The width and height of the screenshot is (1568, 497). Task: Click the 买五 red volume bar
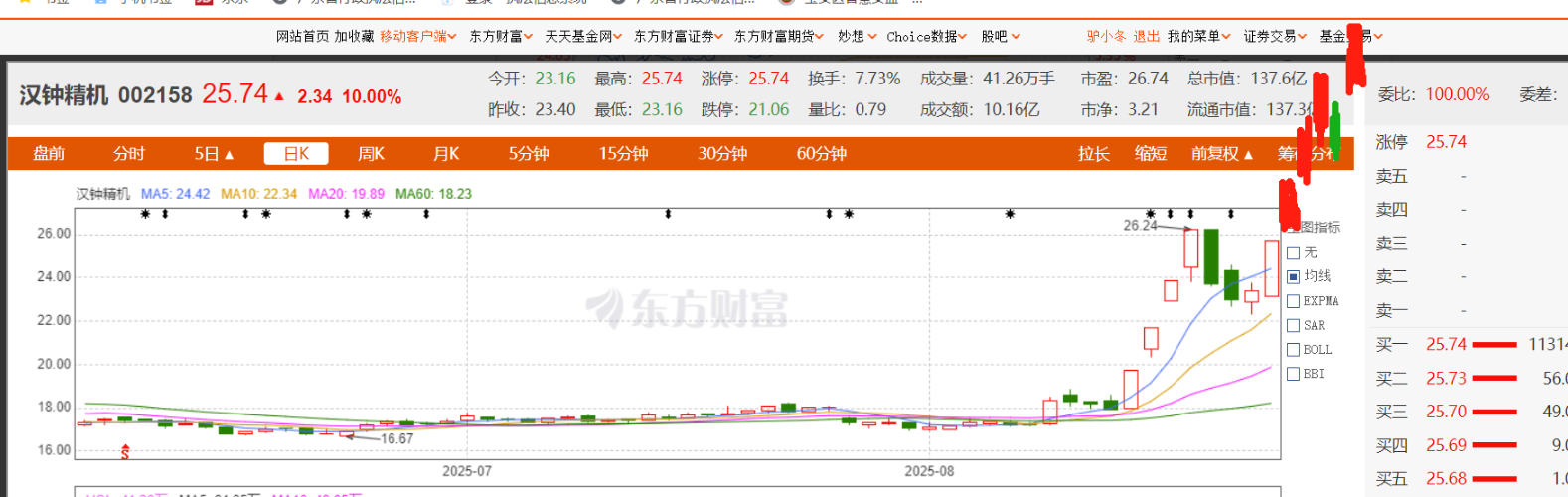[x=1494, y=479]
